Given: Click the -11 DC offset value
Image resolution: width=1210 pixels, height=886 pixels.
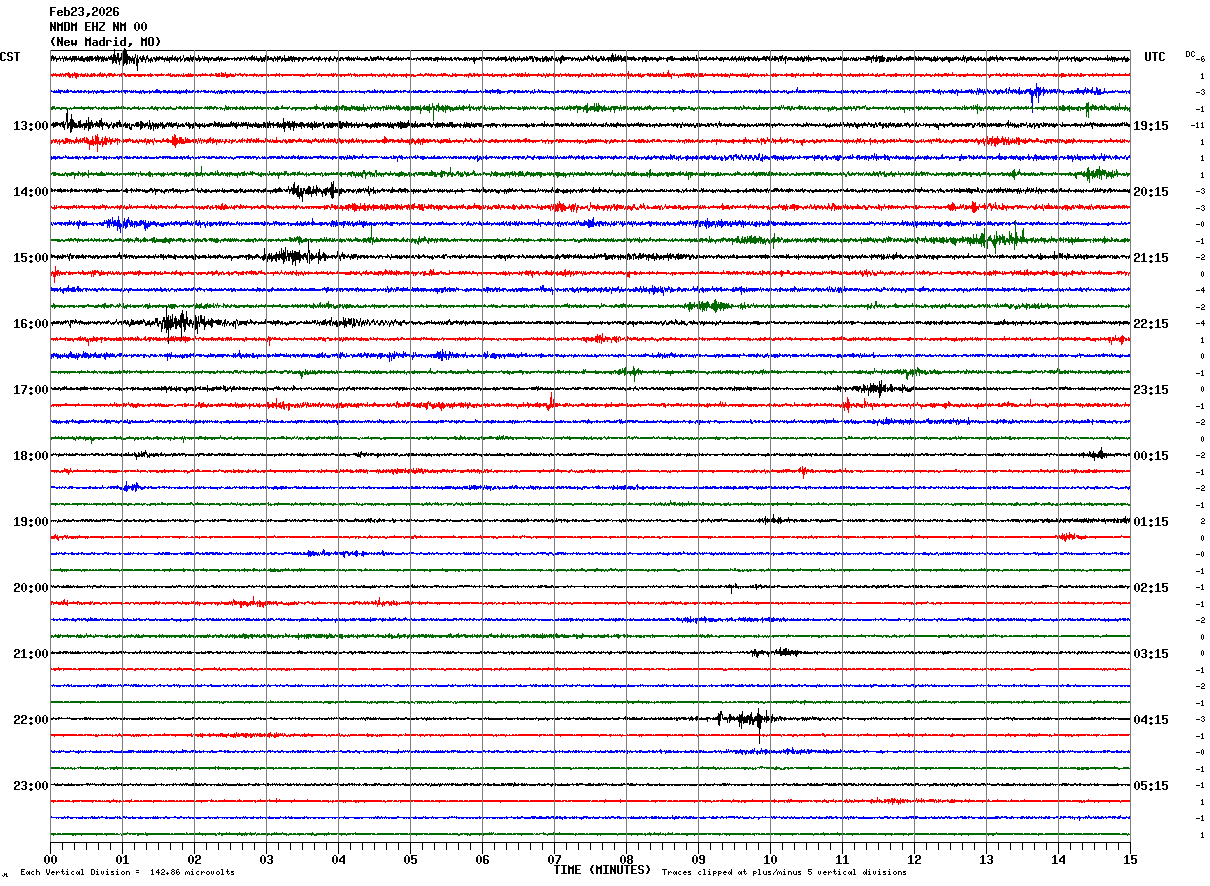Looking at the screenshot, I should (x=1198, y=125).
